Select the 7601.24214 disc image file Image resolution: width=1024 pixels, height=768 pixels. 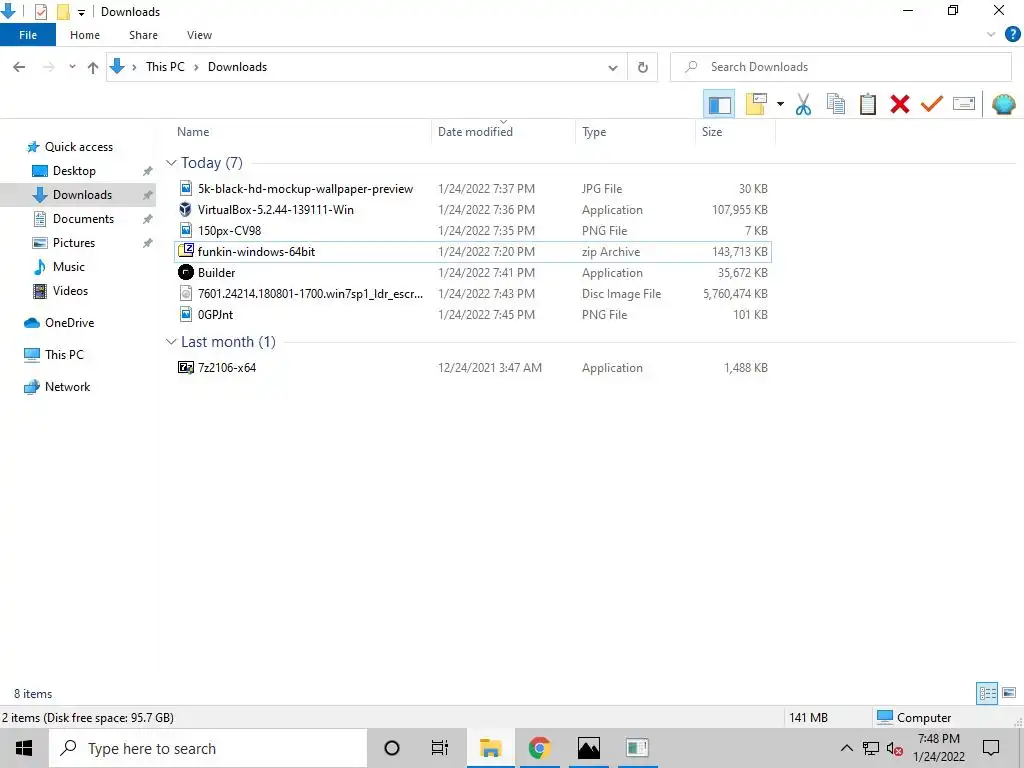click(473, 293)
